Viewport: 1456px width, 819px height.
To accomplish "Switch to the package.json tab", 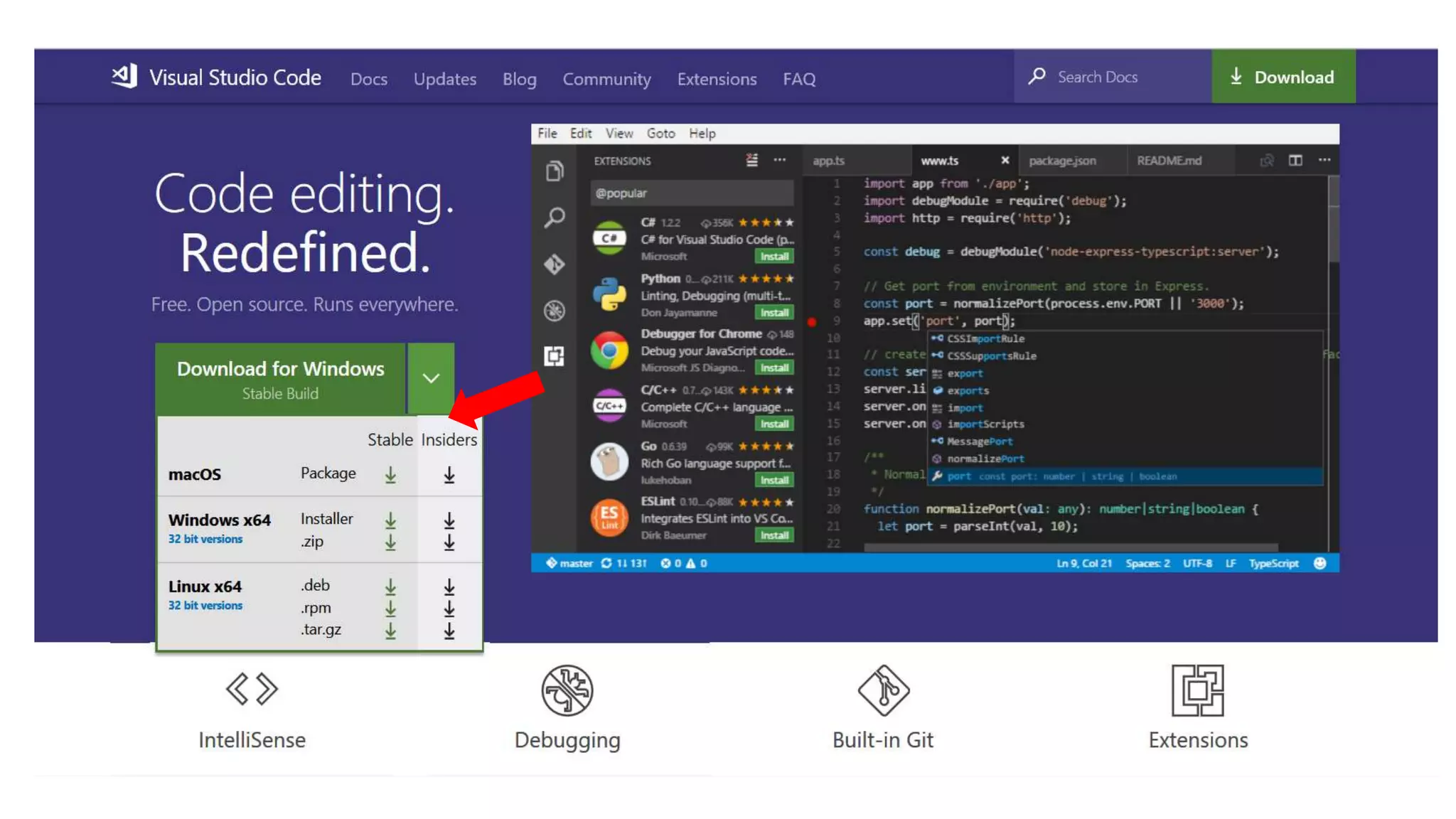I will (1062, 161).
